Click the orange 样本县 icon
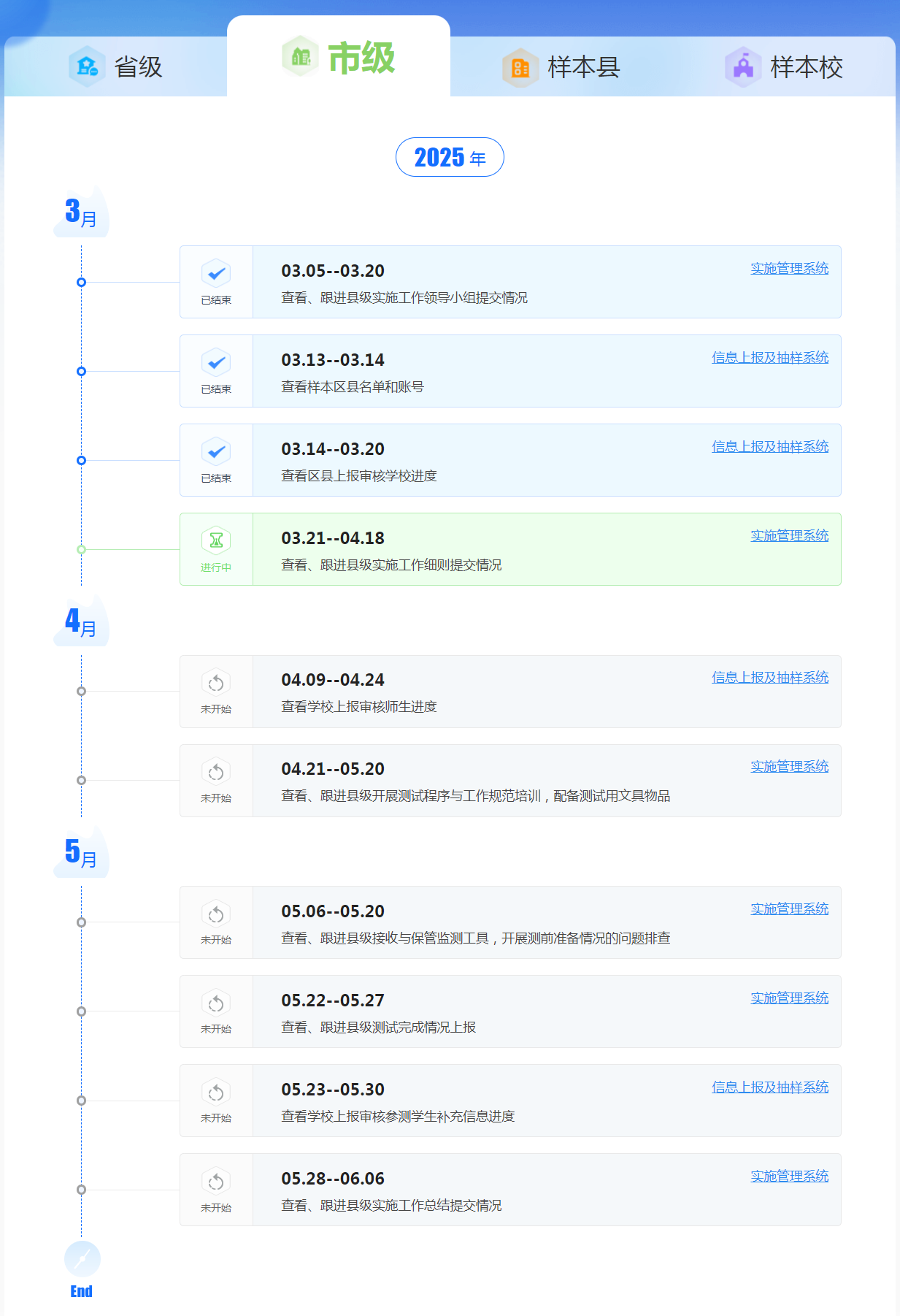Viewport: 900px width, 1316px height. 520,68
